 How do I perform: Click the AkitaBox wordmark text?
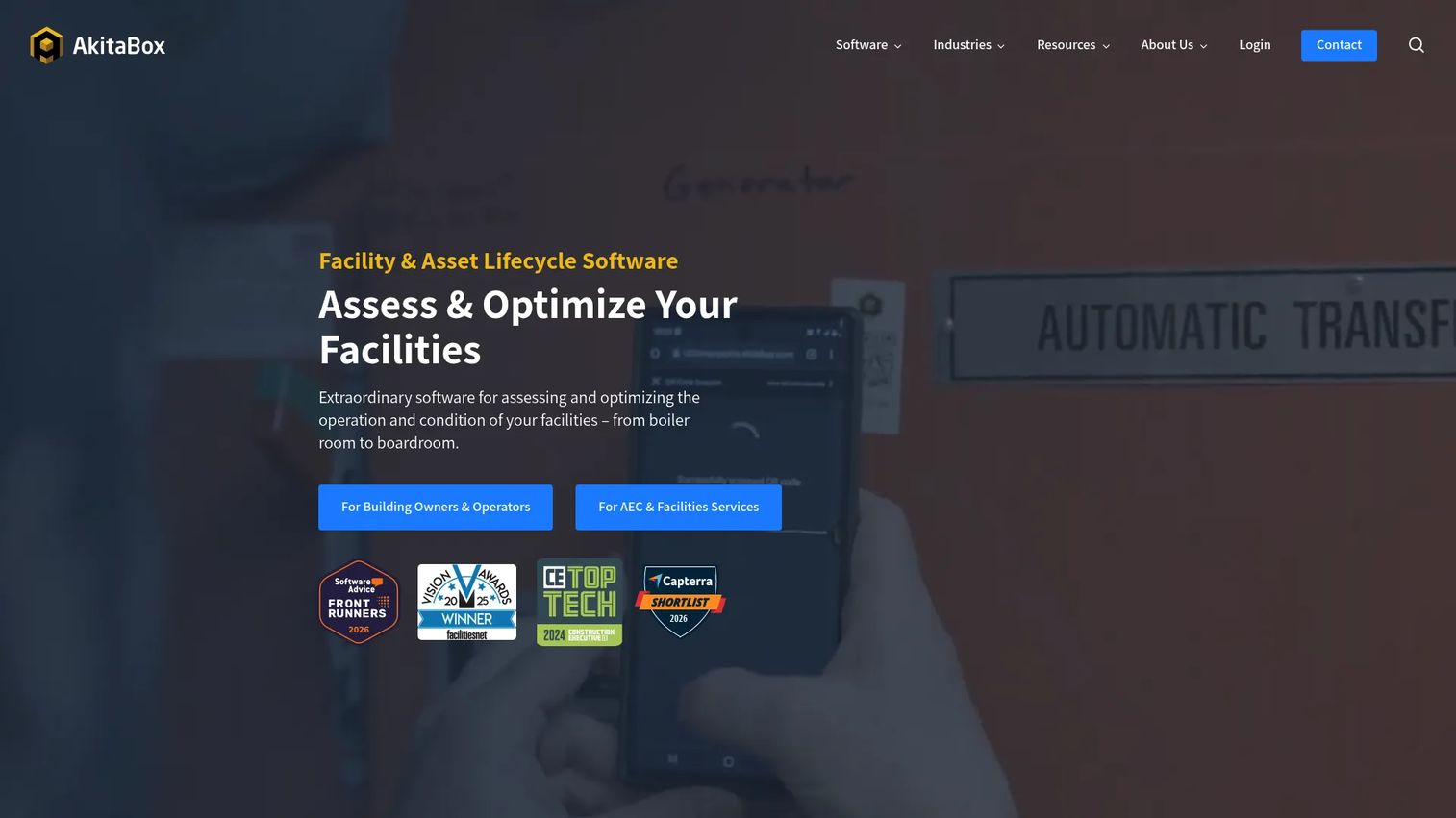coord(119,46)
